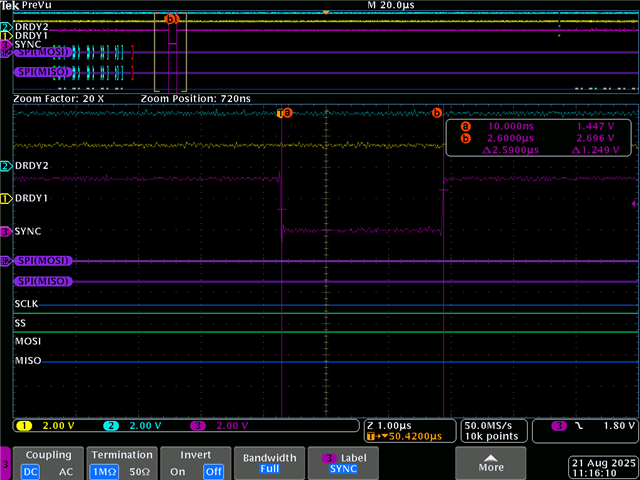640x480 pixels.
Task: Click the SPI(MISO) bus label in main view
Action: [43, 282]
